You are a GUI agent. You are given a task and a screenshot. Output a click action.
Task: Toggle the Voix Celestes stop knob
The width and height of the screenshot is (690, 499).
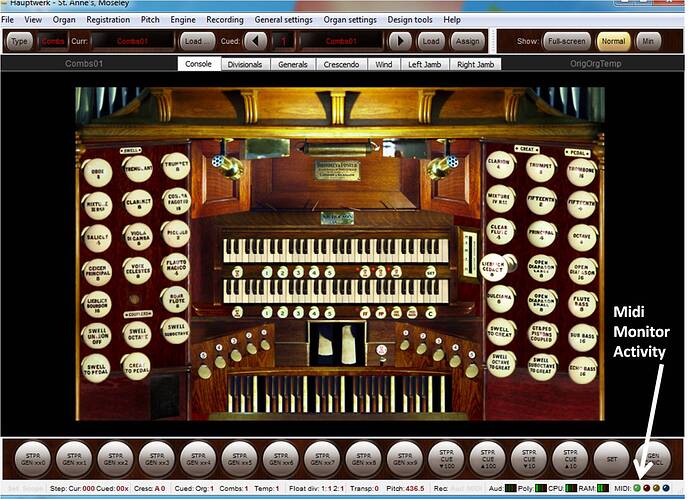(x=137, y=270)
